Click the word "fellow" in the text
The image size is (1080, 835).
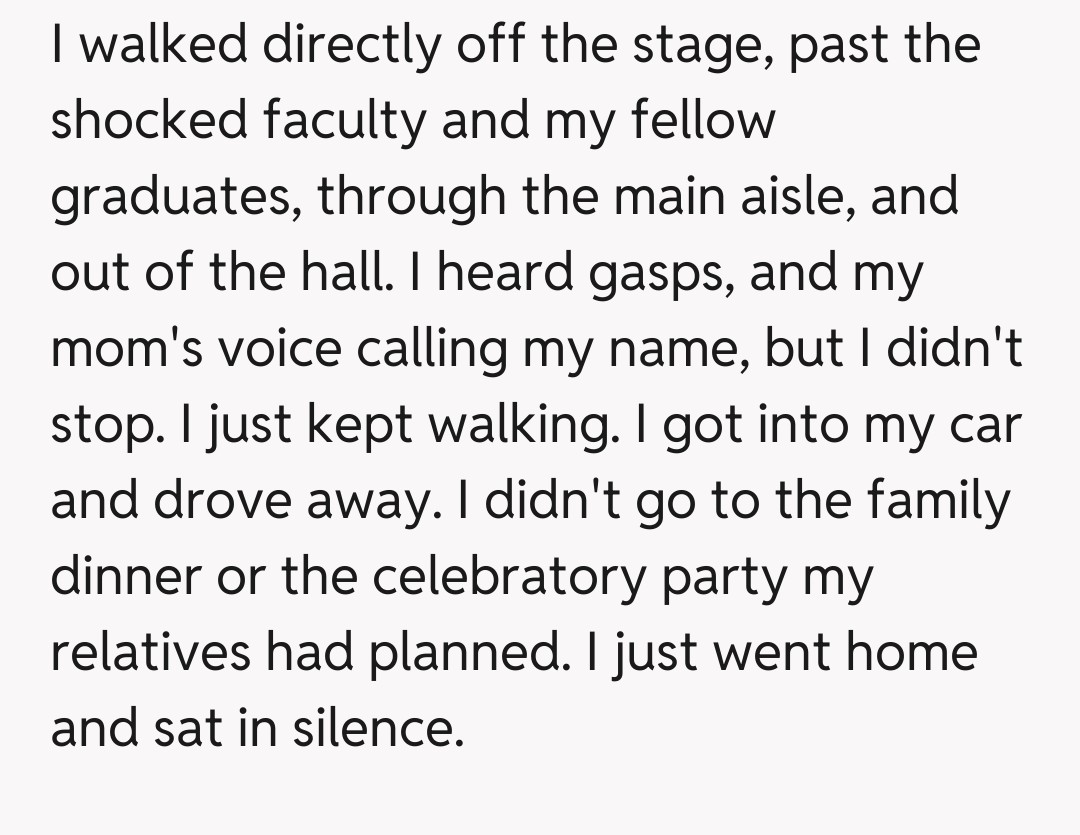point(705,122)
